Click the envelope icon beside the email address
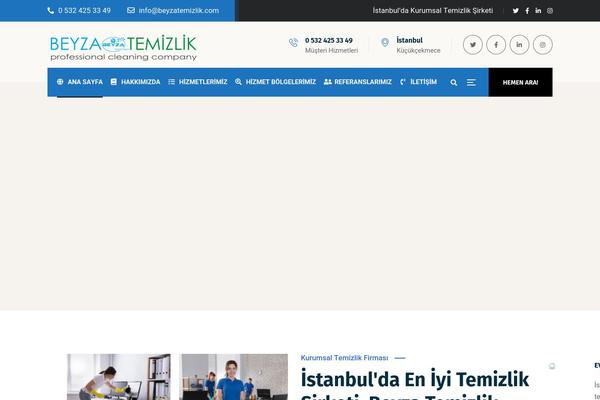This screenshot has height=400, width=600. [131, 10]
